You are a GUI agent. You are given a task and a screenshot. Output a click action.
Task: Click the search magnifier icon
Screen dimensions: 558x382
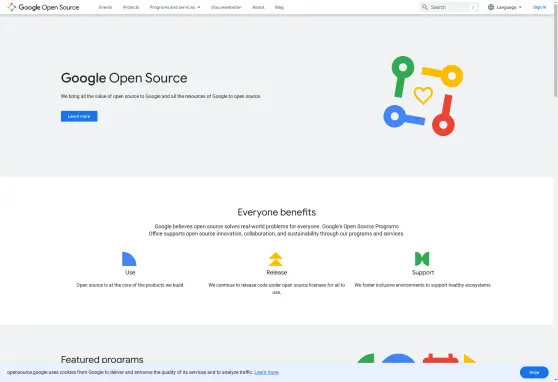tap(425, 7)
